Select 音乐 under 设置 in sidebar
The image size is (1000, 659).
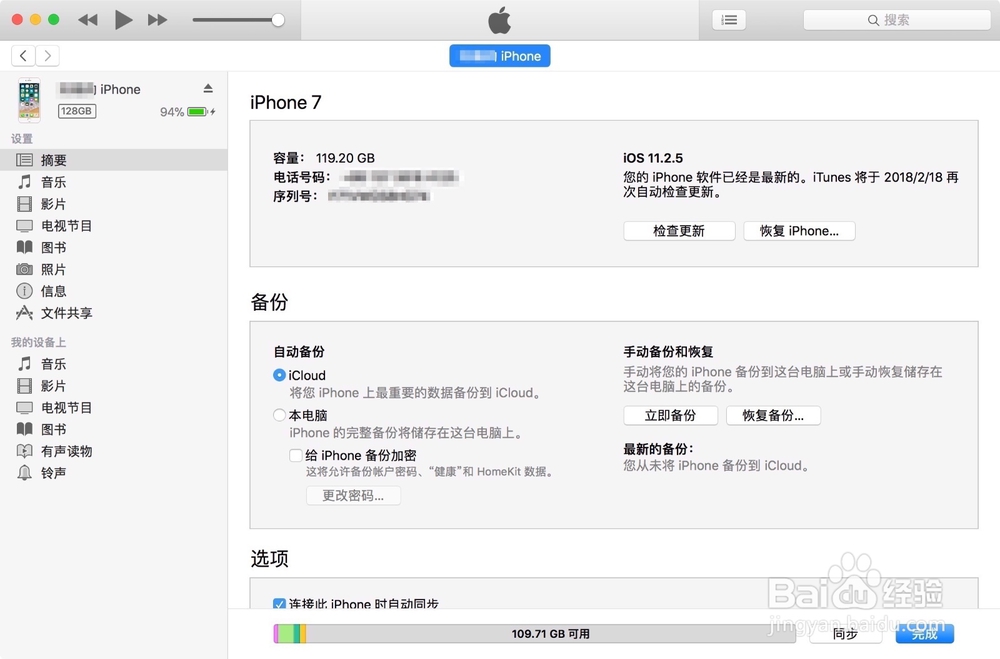coord(56,182)
